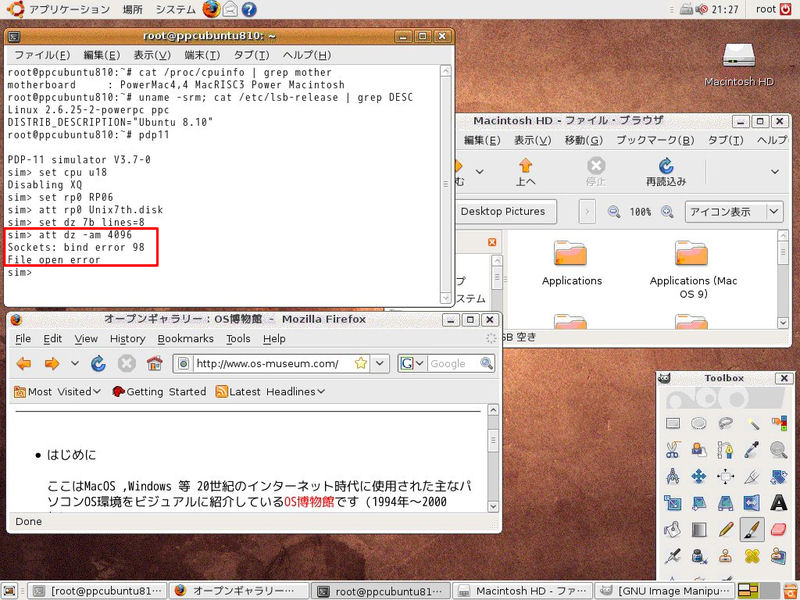This screenshot has height=600, width=800.
Task: Click the Firefox page vertical scrollbar
Action: (493, 459)
